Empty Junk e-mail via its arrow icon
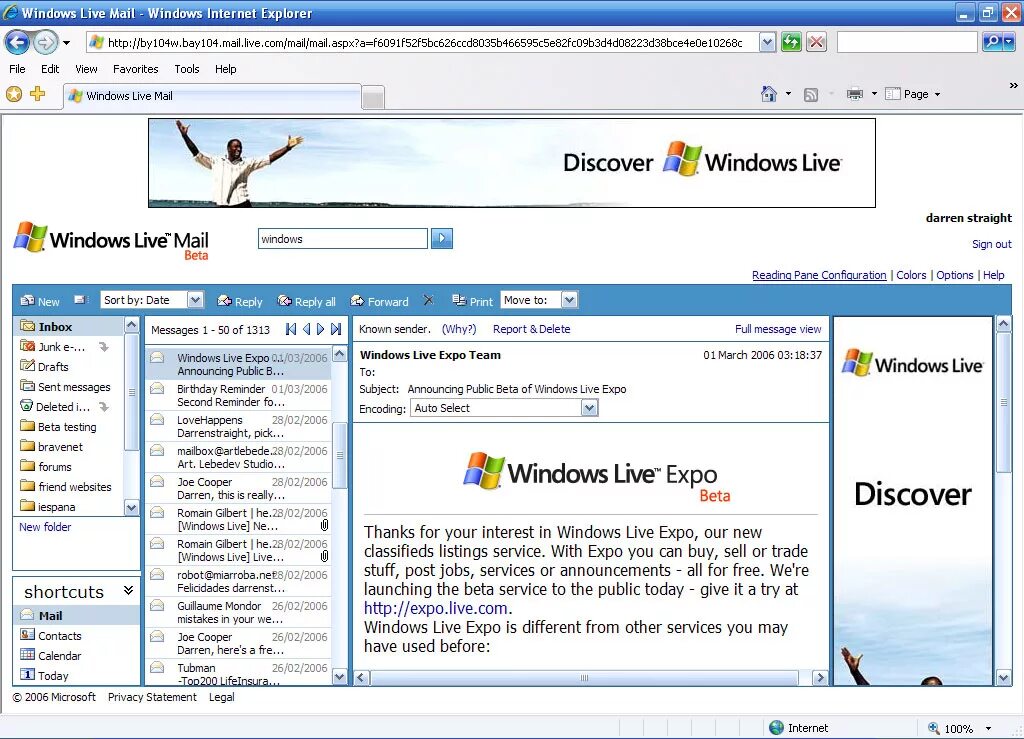Image resolution: width=1024 pixels, height=739 pixels. pyautogui.click(x=104, y=347)
